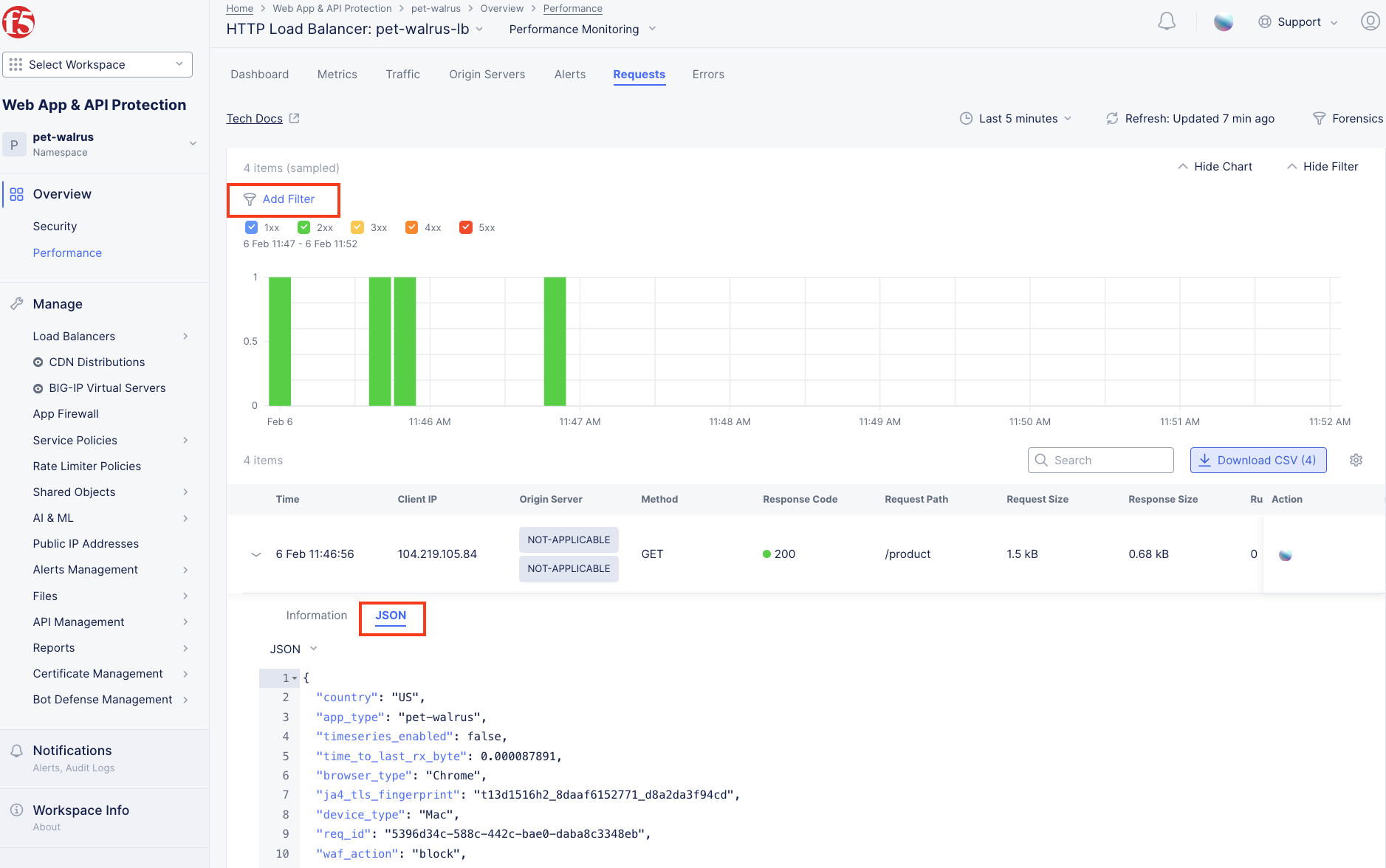
Task: Open the notifications bell icon
Action: (1167, 22)
